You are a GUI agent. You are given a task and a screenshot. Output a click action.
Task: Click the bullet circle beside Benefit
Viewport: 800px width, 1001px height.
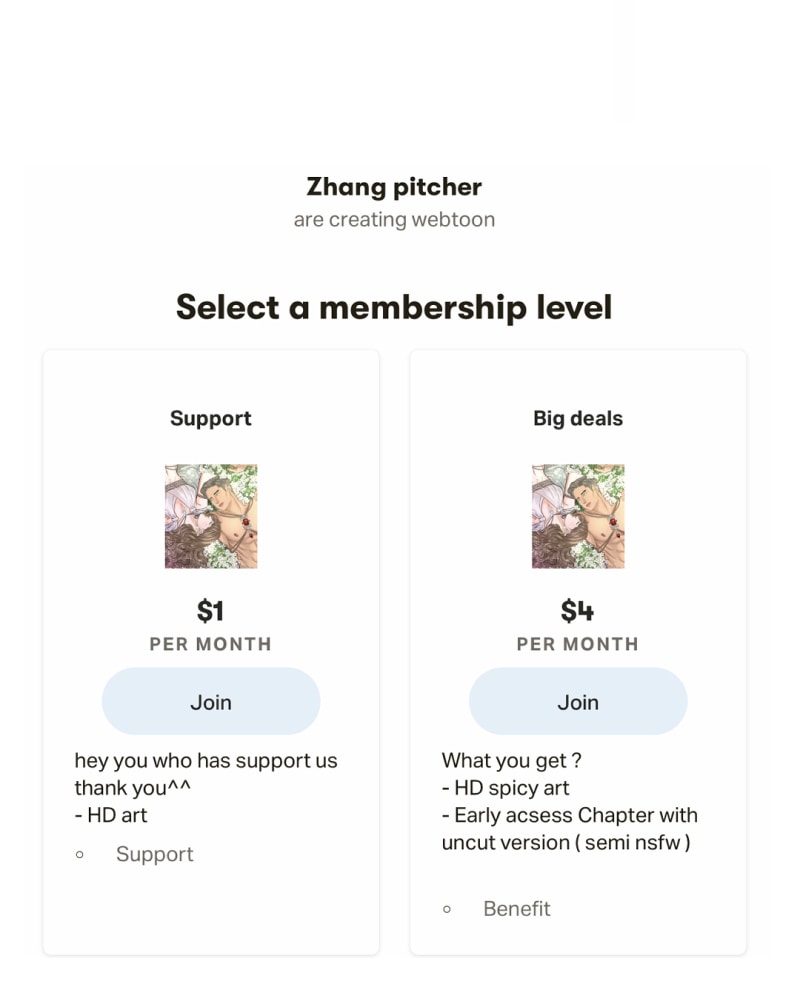(447, 909)
